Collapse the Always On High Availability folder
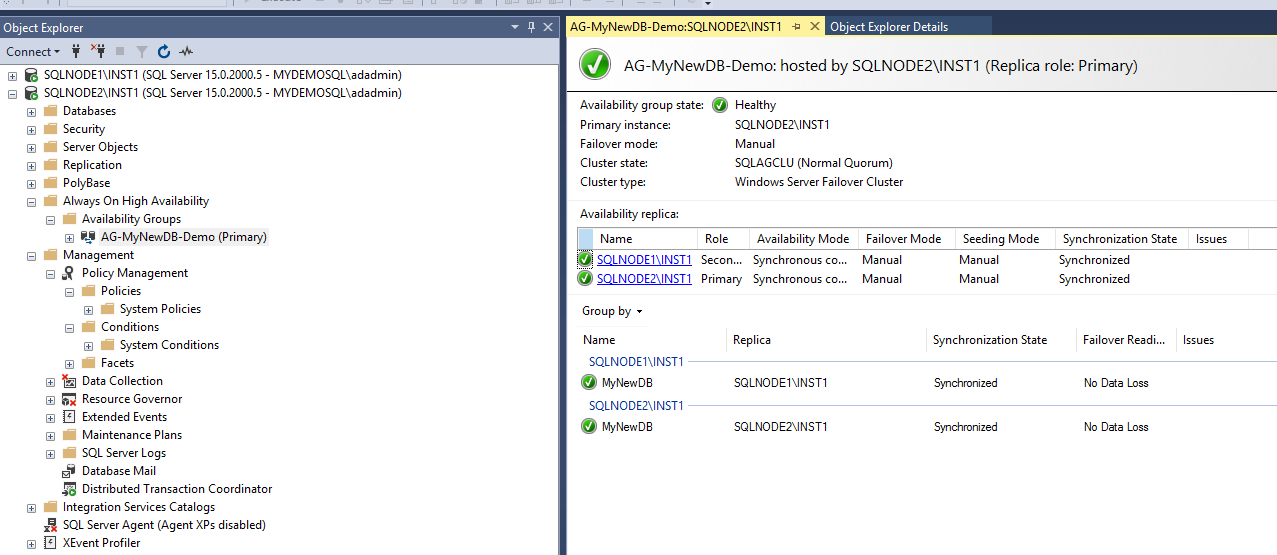The height and width of the screenshot is (555, 1277). pyautogui.click(x=32, y=201)
